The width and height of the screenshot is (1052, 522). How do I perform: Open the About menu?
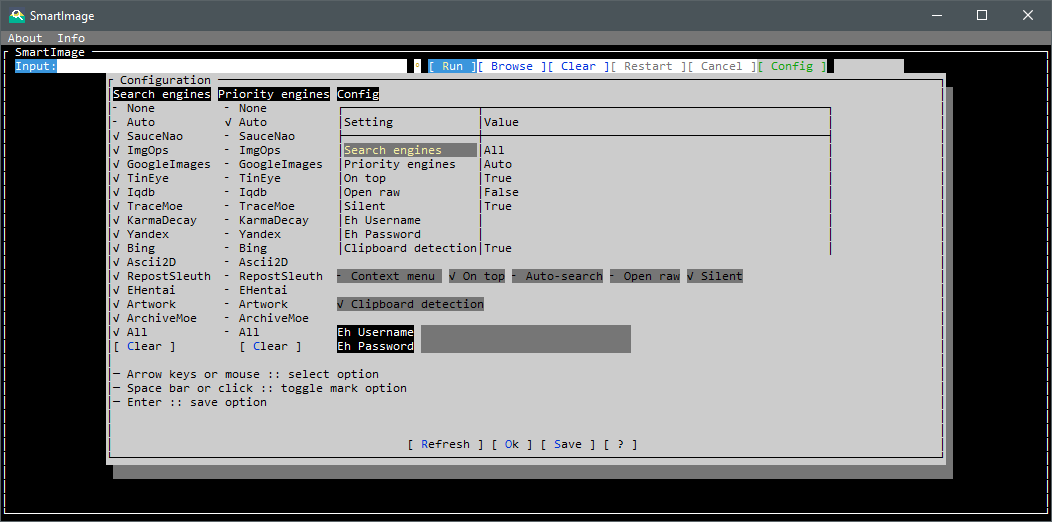coord(25,38)
